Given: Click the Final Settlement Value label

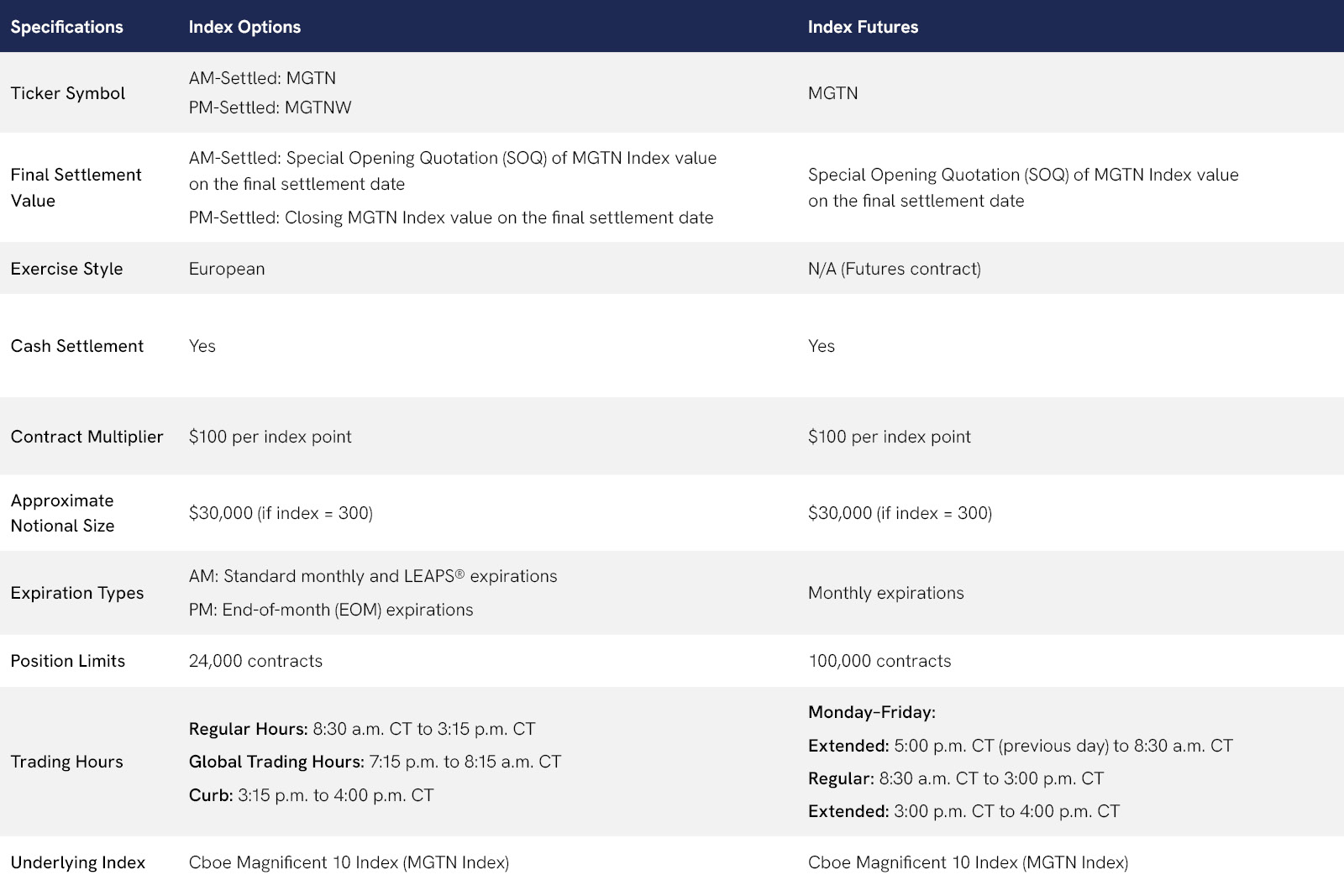Looking at the screenshot, I should [76, 187].
